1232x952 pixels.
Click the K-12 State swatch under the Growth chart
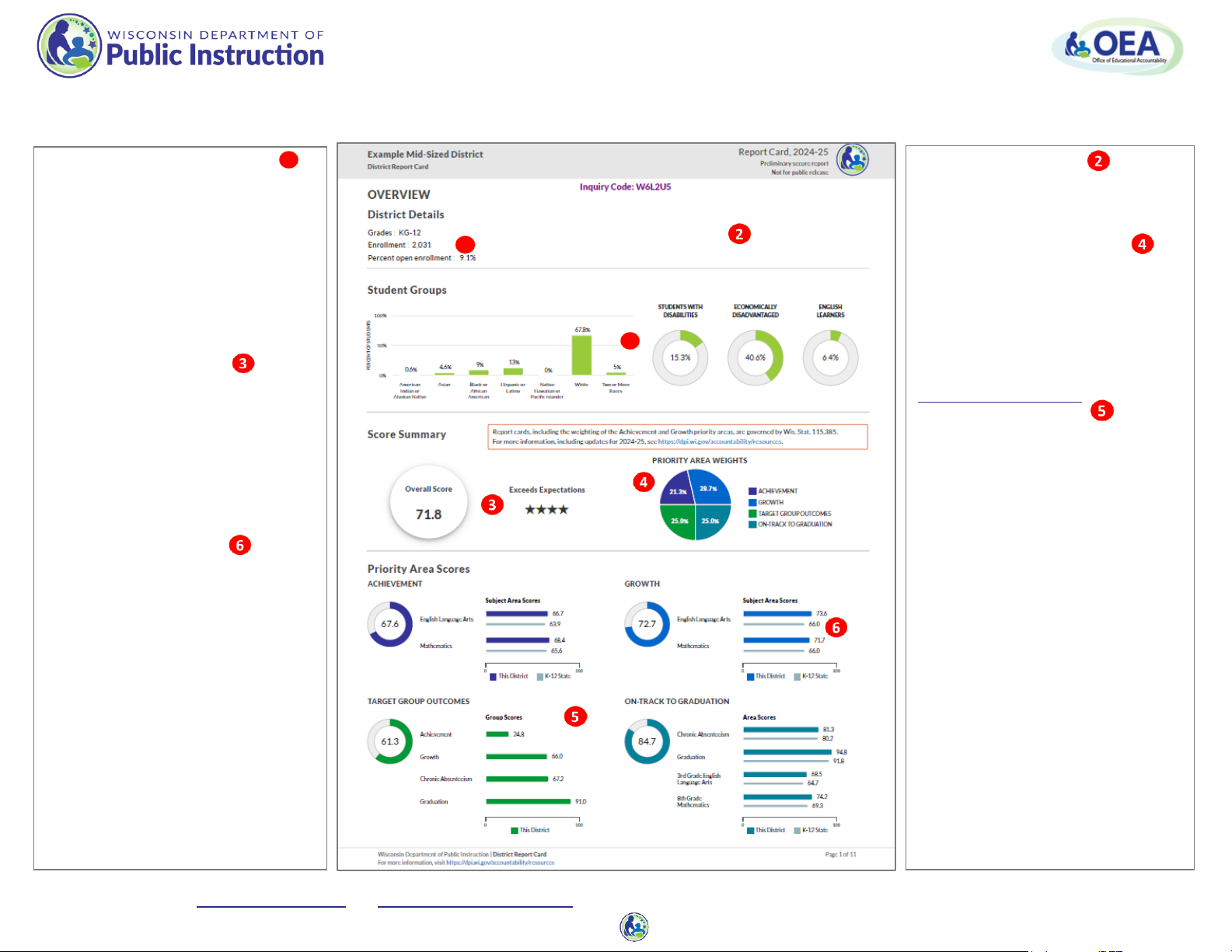coord(797,677)
